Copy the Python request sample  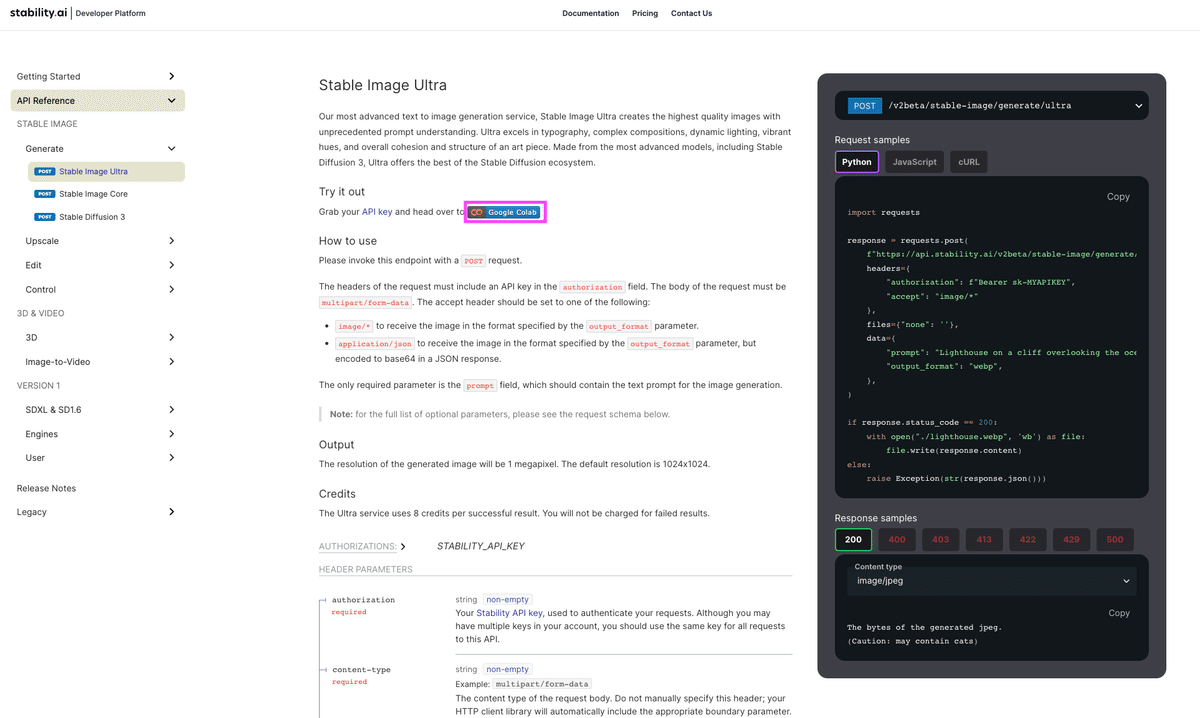coord(1118,196)
